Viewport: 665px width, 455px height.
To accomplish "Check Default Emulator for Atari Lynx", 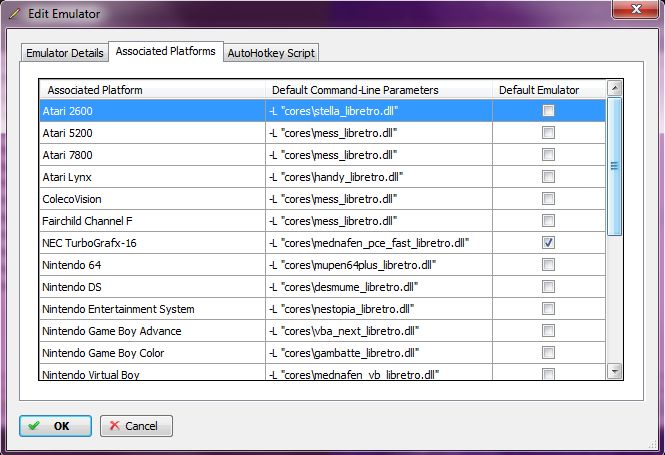I will (548, 177).
